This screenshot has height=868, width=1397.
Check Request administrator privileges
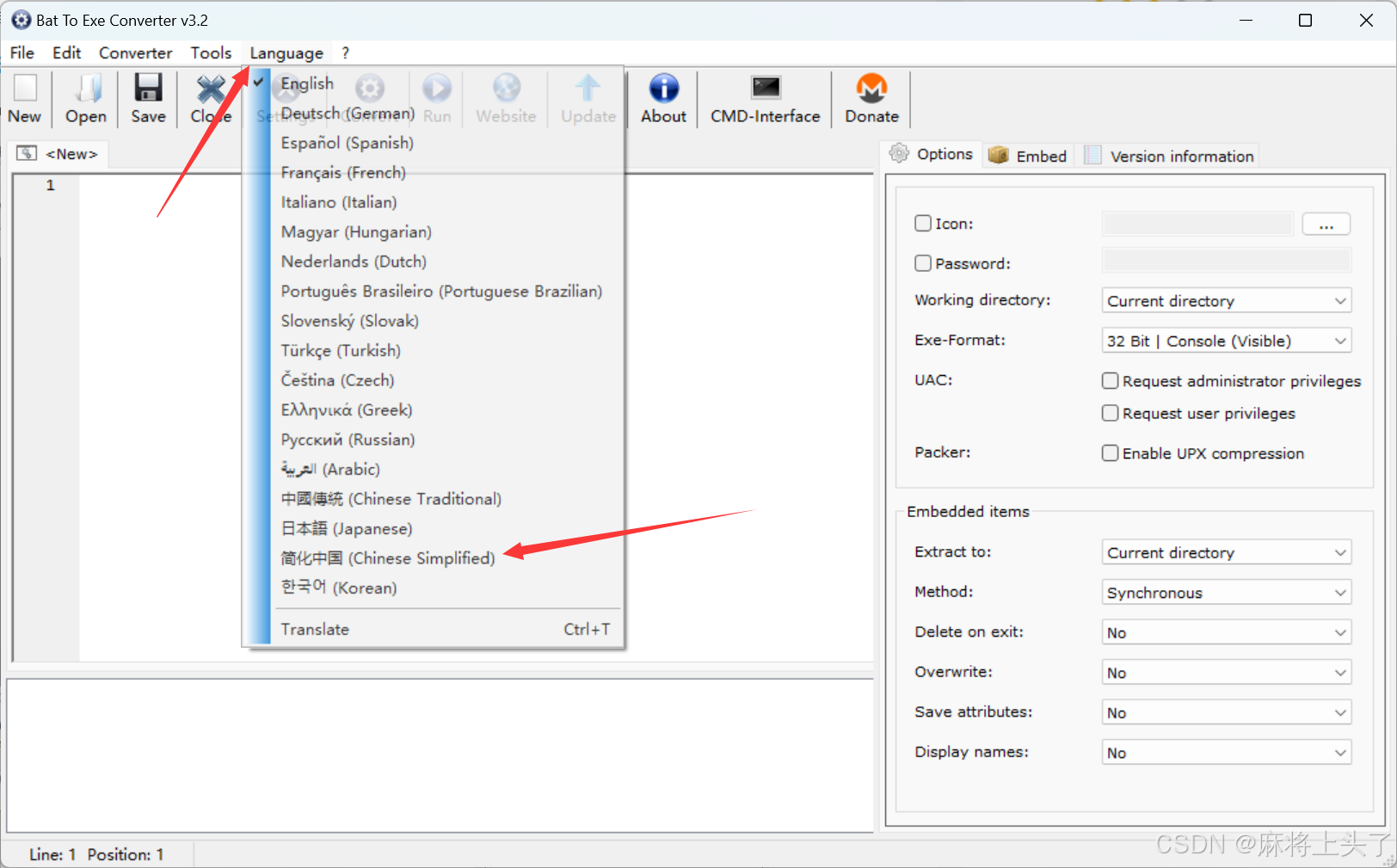(x=1111, y=380)
